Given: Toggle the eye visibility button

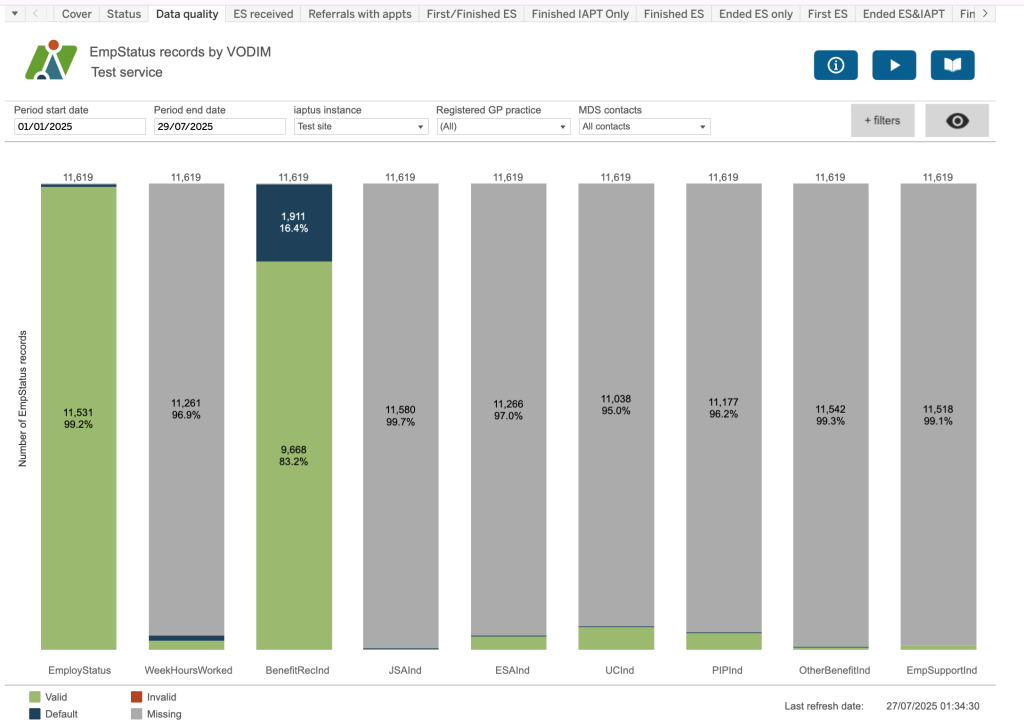Looking at the screenshot, I should click(x=956, y=121).
